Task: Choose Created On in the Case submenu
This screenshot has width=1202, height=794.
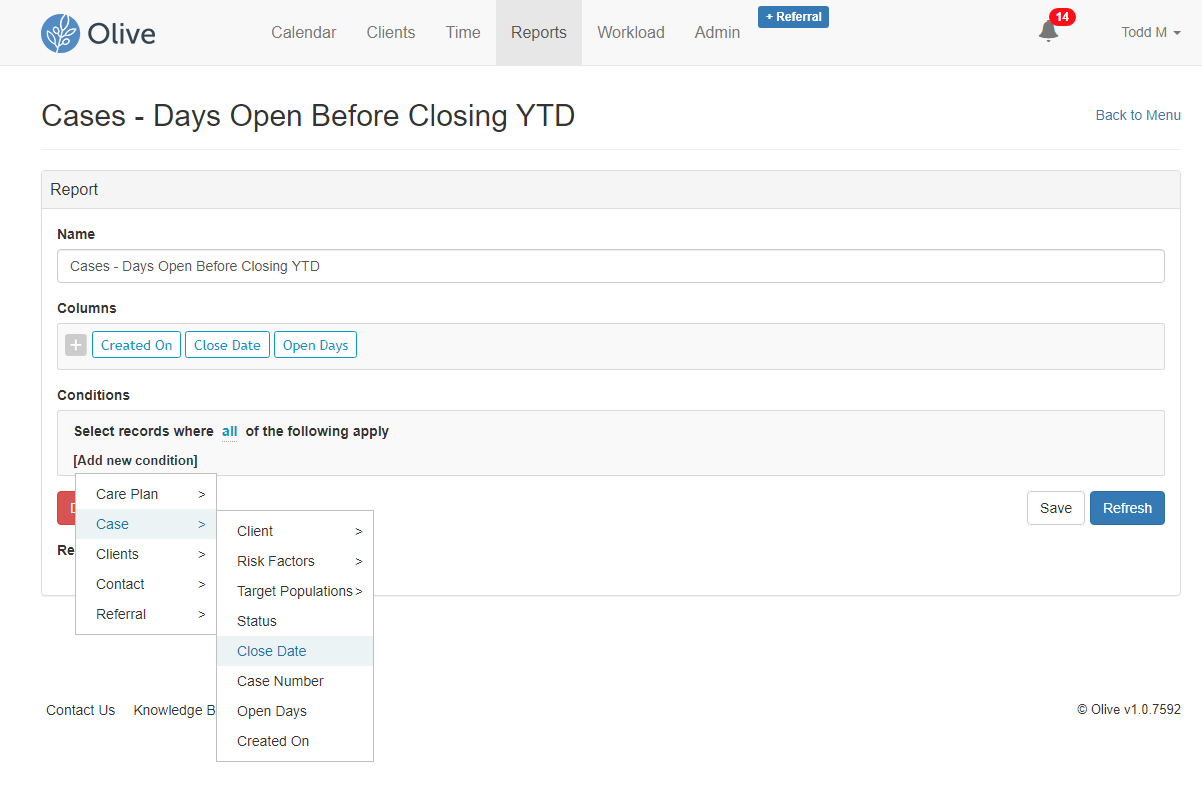Action: (295, 741)
